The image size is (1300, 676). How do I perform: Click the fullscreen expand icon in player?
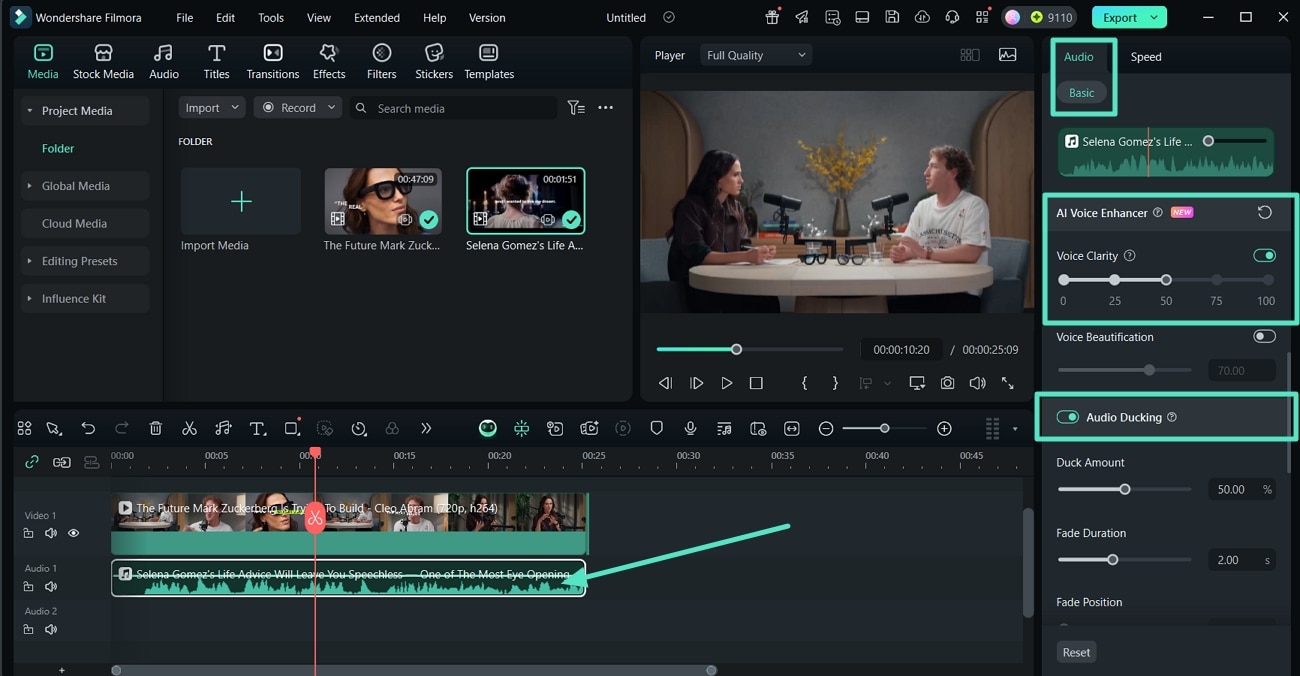(x=1007, y=383)
